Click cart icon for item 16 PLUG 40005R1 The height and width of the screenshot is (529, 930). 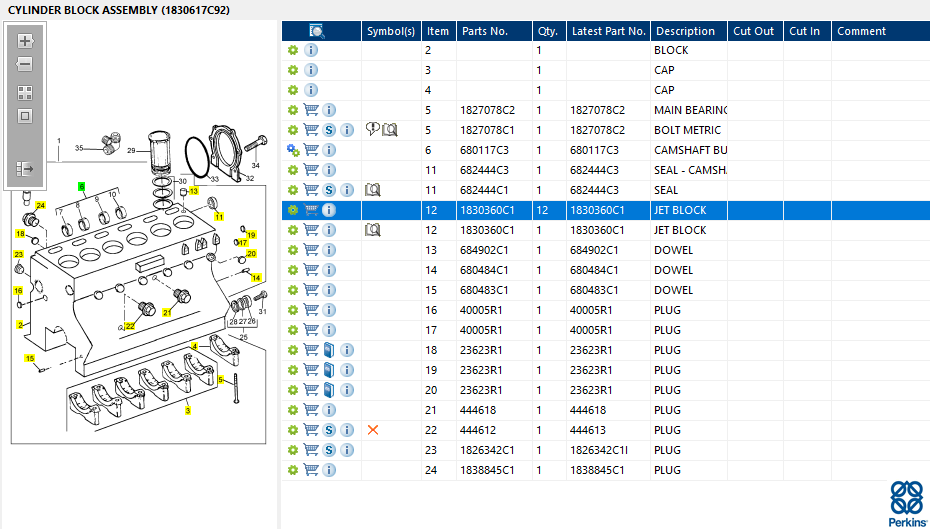pyautogui.click(x=311, y=310)
